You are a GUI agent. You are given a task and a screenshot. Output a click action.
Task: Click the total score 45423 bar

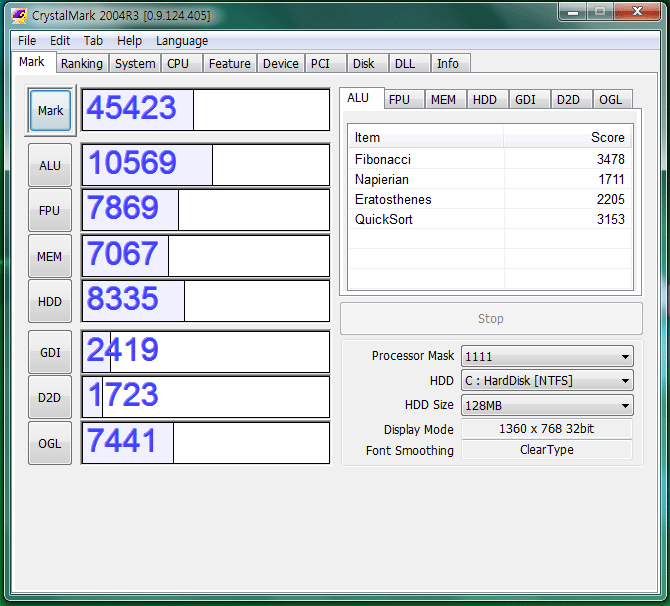coord(206,110)
